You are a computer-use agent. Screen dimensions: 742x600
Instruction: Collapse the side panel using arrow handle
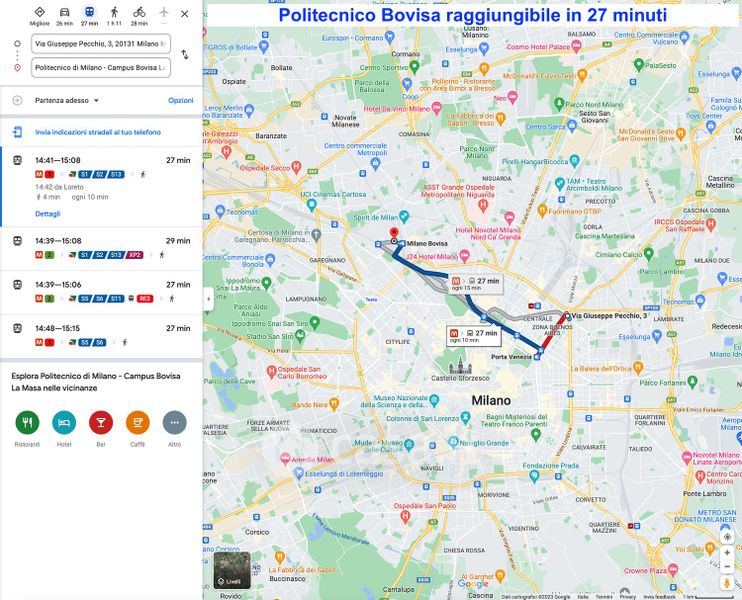(x=208, y=299)
